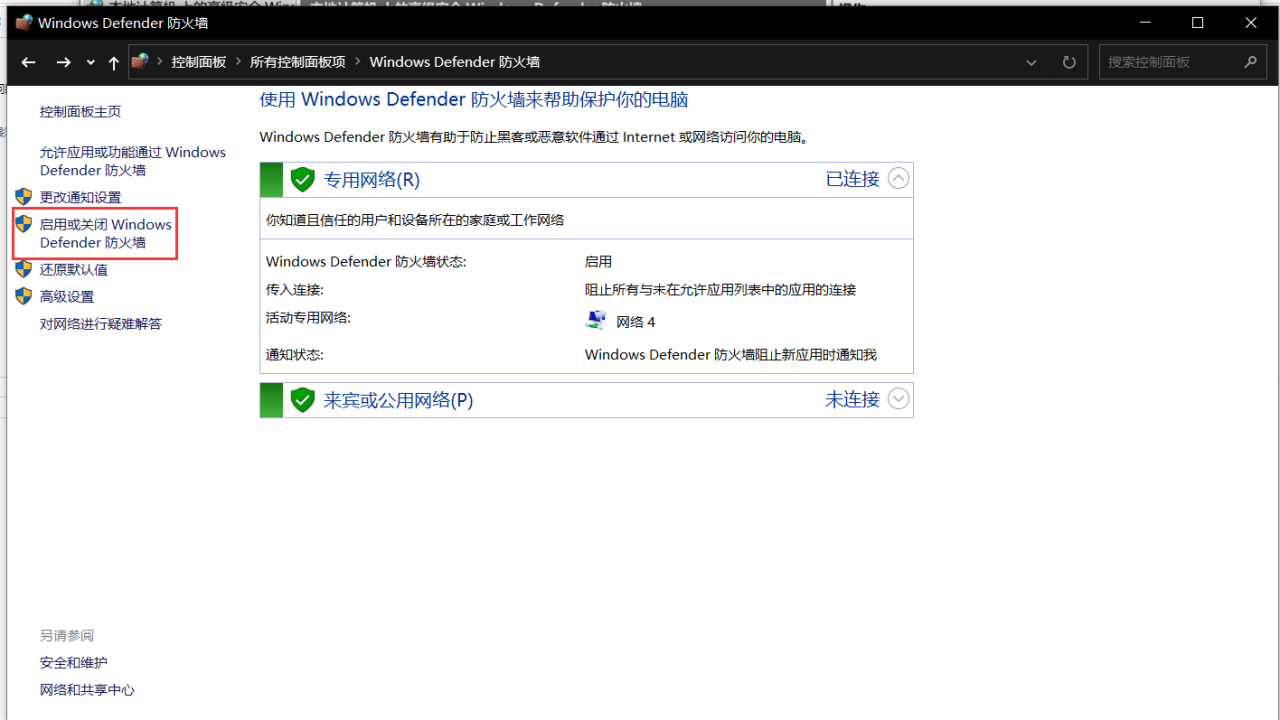
Task: Open 网络和共享中心 link
Action: 87,689
